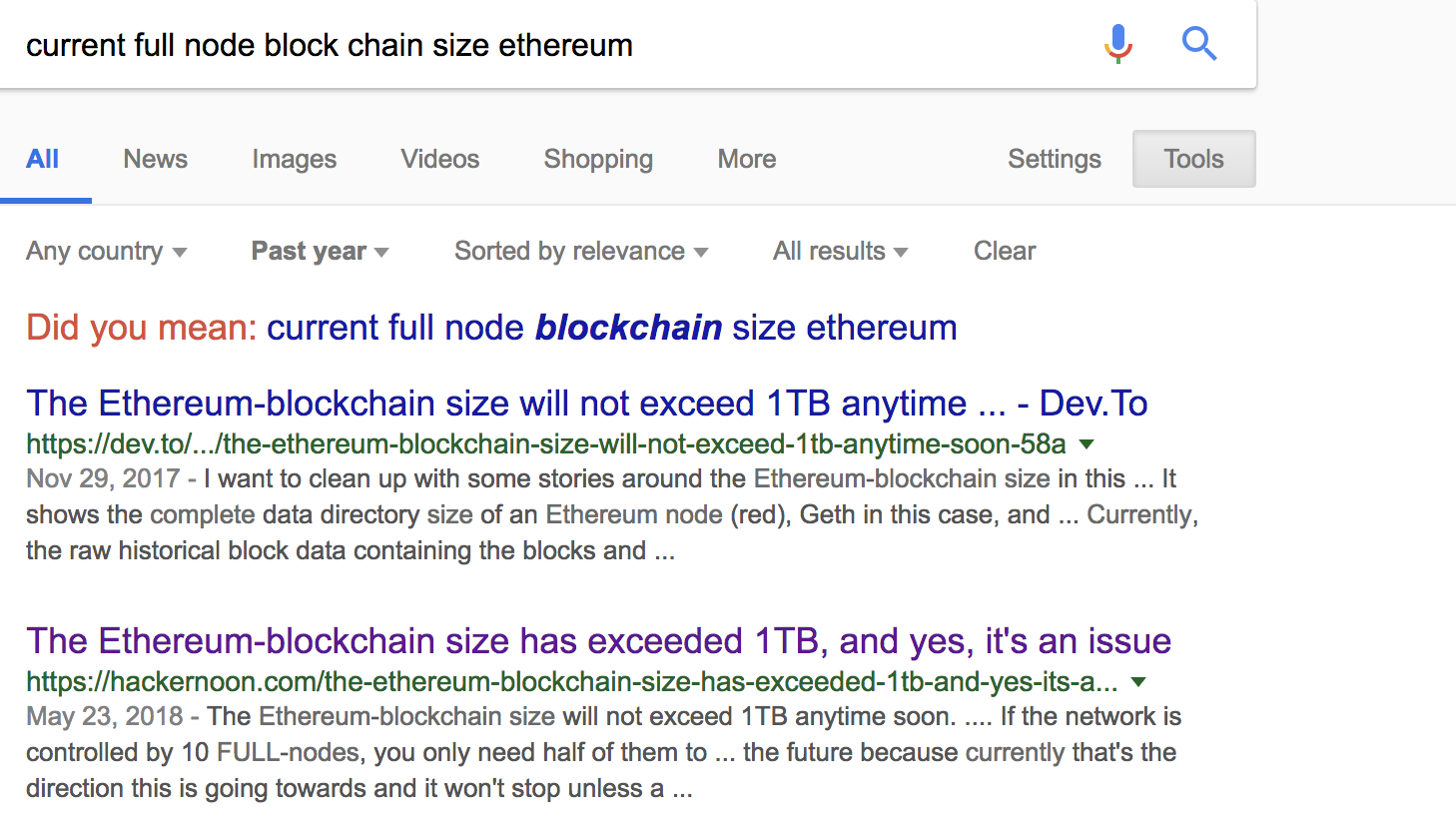Toggle the Tools button
1456x839 pixels.
point(1193,160)
